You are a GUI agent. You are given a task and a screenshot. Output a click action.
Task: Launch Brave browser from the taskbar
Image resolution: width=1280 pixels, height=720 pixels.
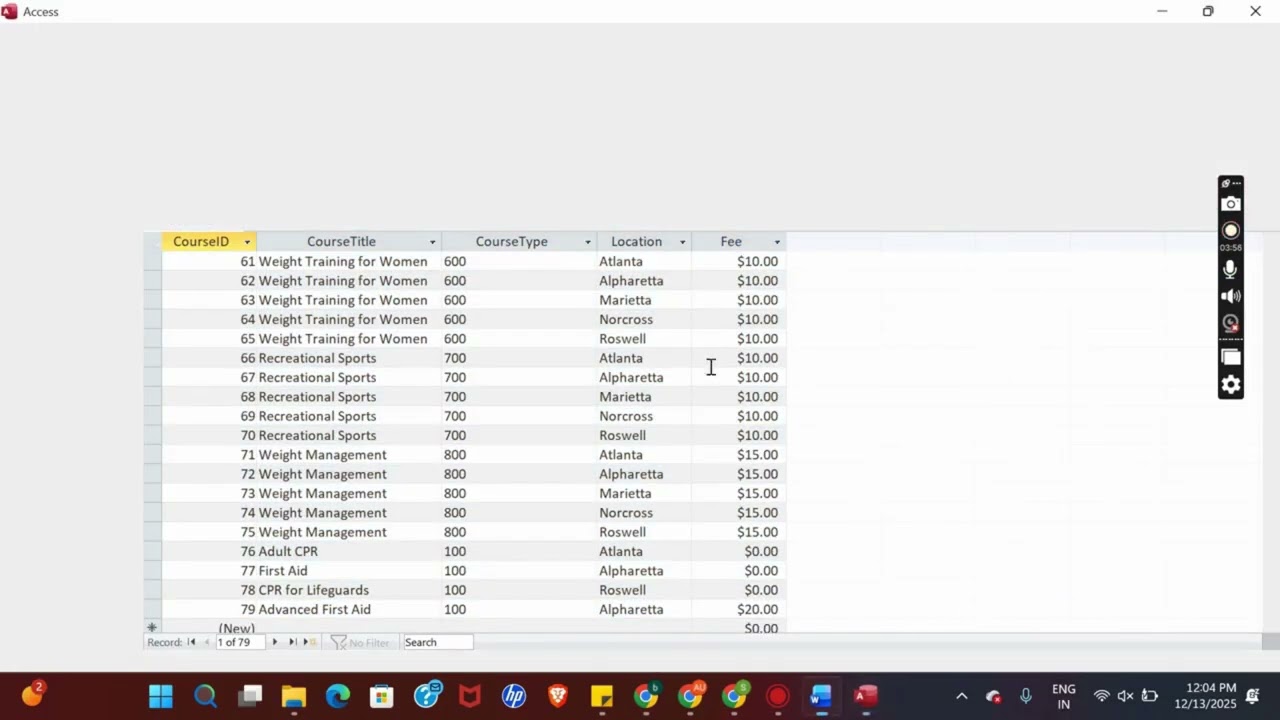(558, 696)
